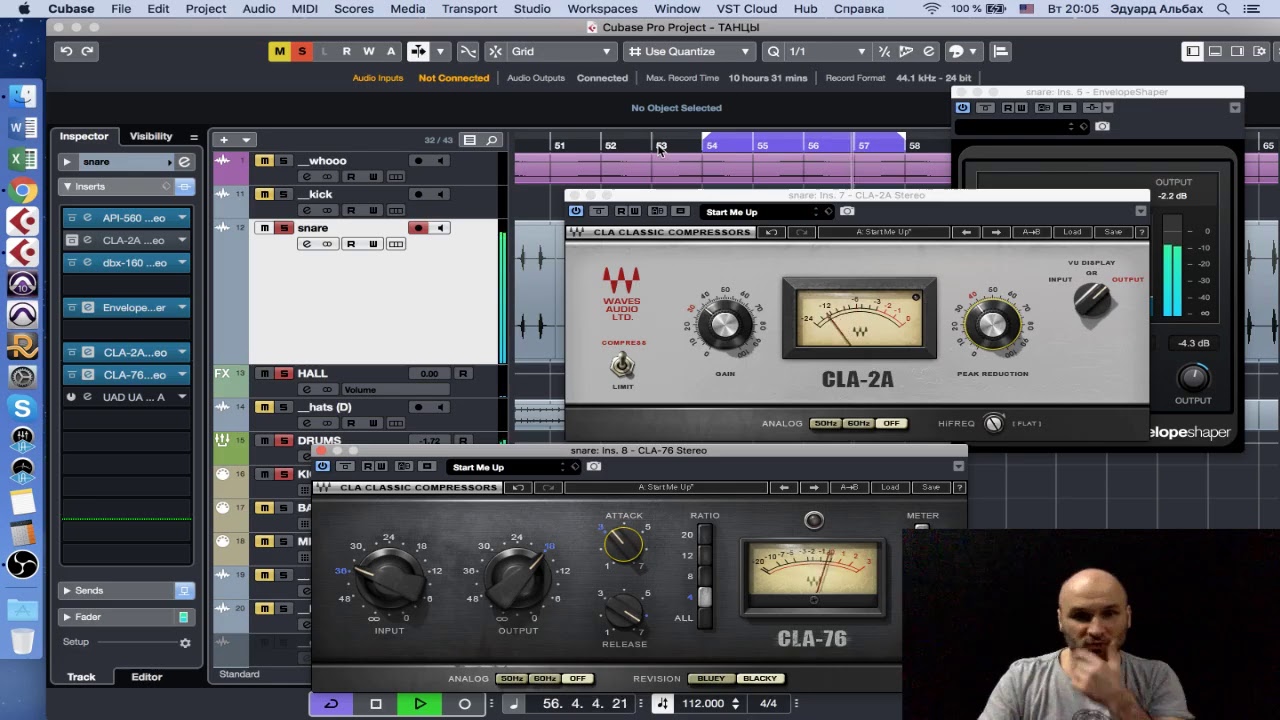Toggle Snap to Zero Crossing icon
1280x720 pixels.
(467, 51)
